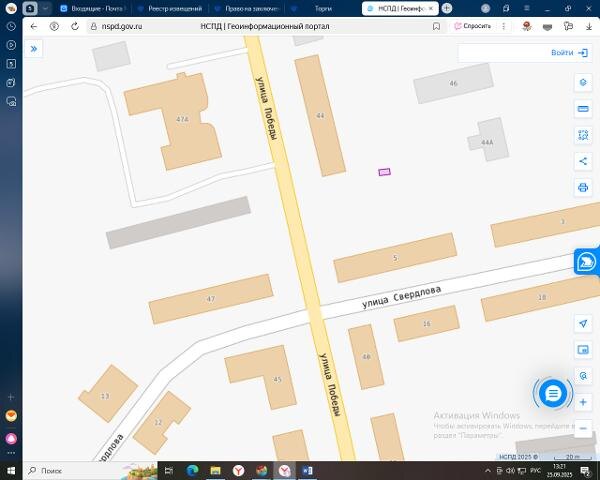Open the map layers panel icon
The width and height of the screenshot is (600, 480).
coord(583,82)
